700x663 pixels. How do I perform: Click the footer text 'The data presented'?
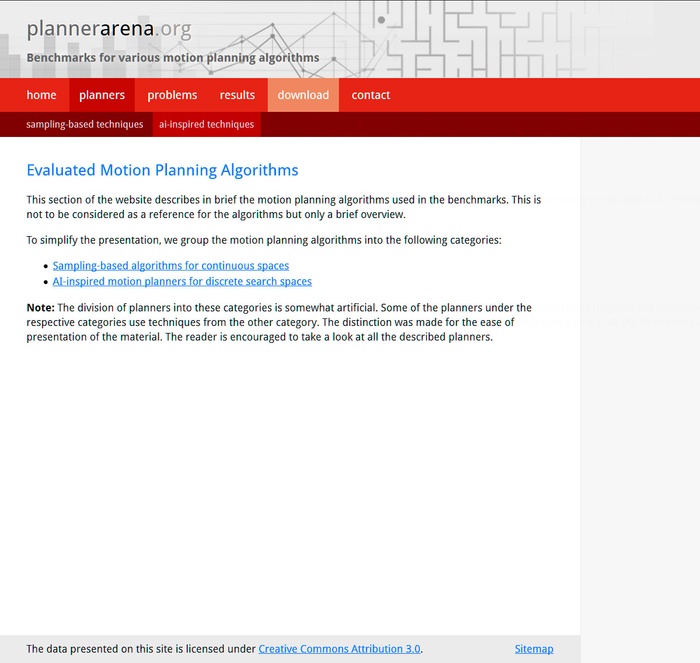tap(140, 649)
